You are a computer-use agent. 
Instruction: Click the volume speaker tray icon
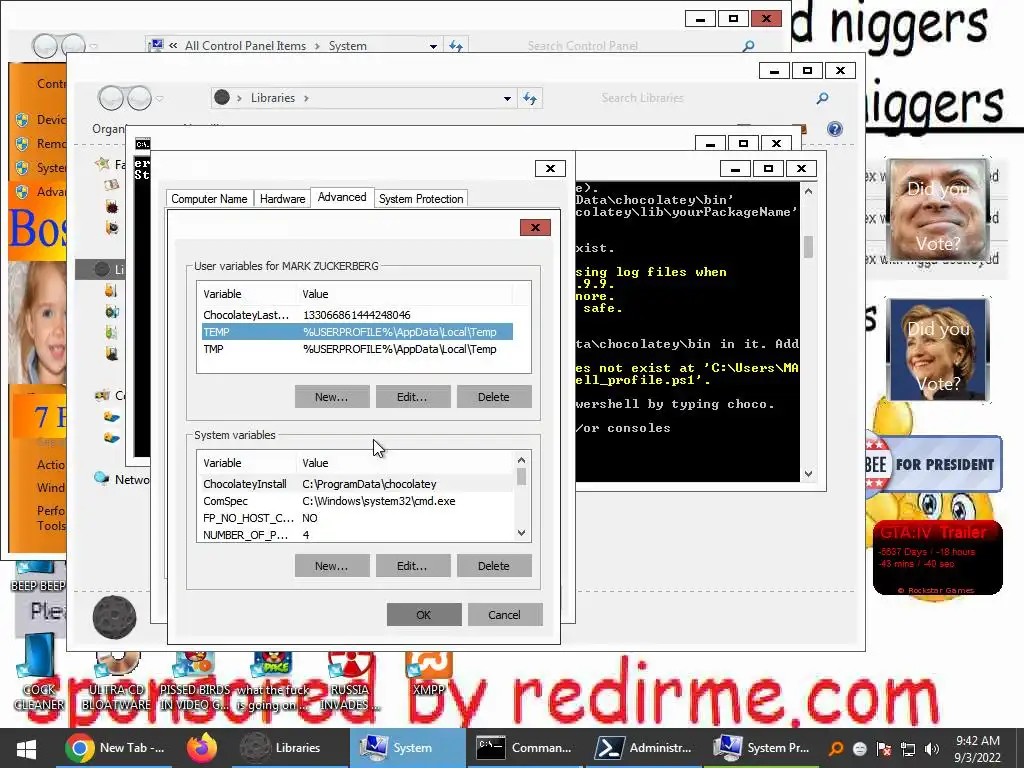pyautogui.click(x=932, y=749)
